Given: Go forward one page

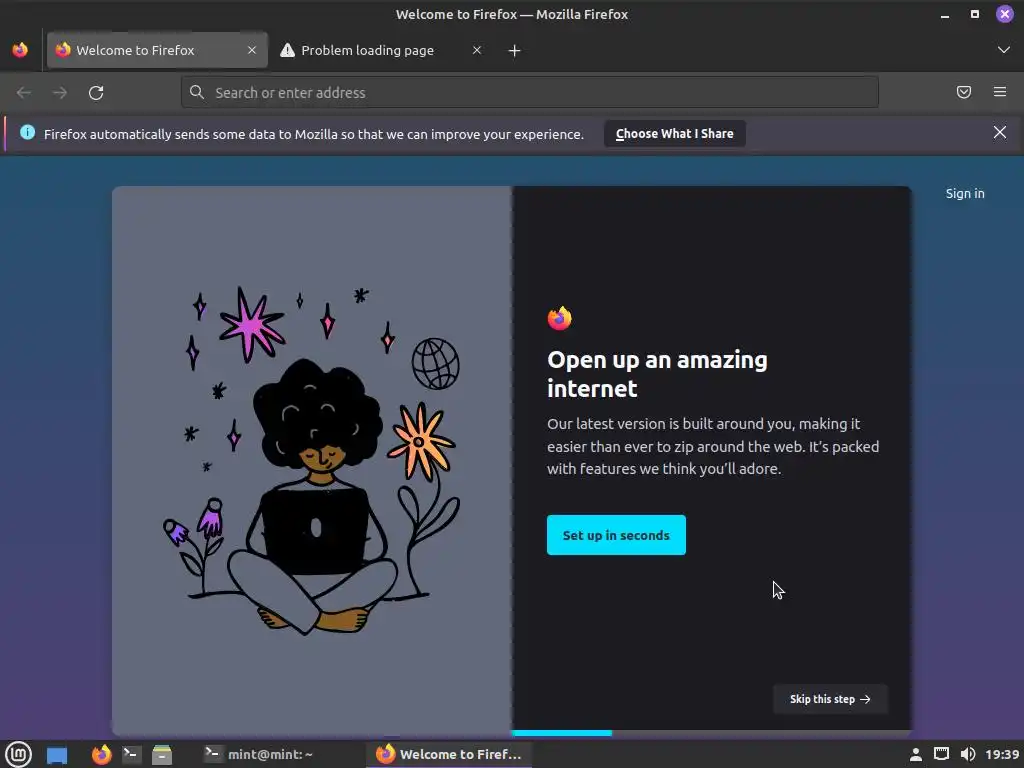Looking at the screenshot, I should coord(60,93).
